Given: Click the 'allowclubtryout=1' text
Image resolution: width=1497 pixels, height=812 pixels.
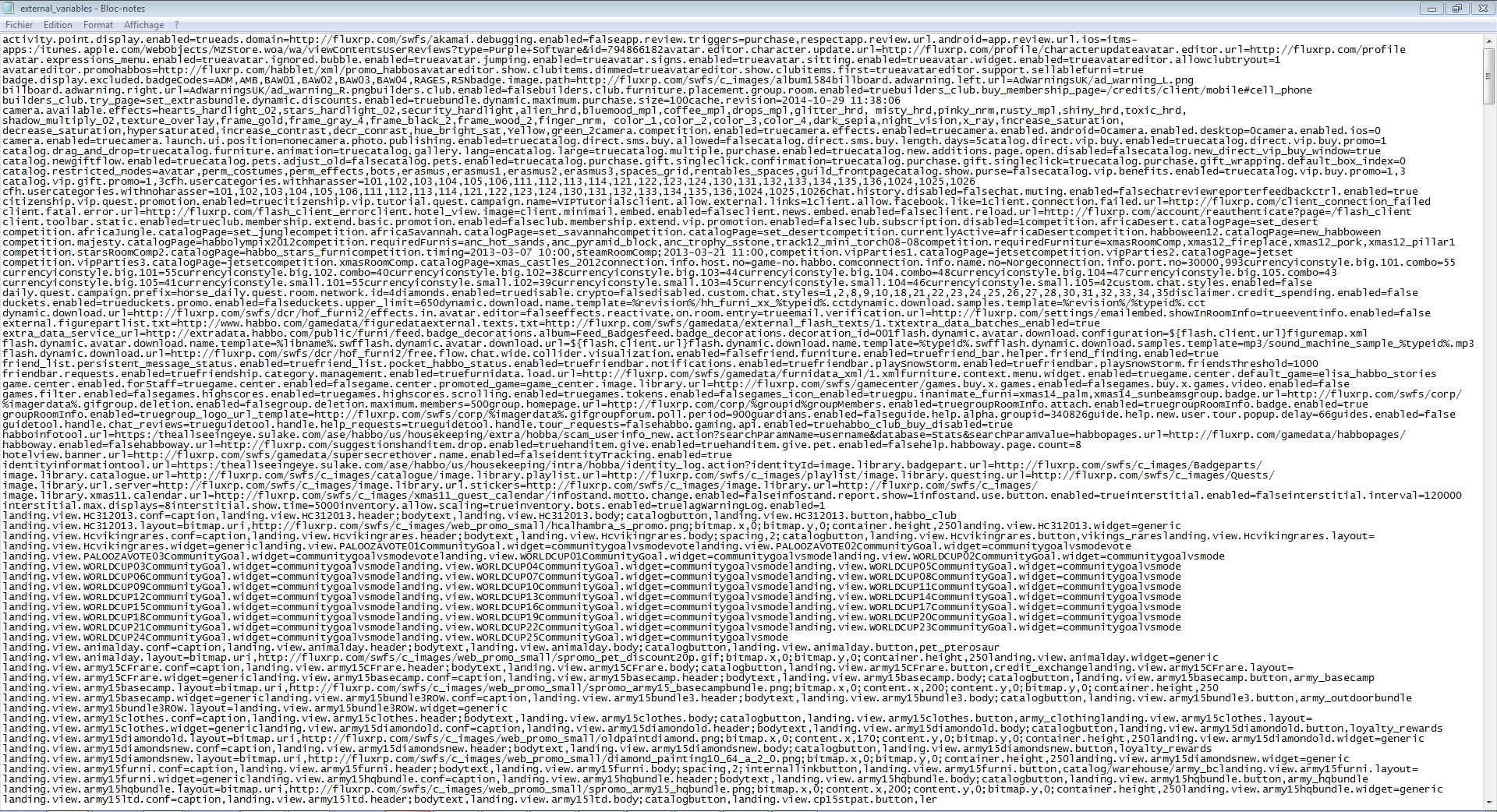Looking at the screenshot, I should click(1227, 59).
